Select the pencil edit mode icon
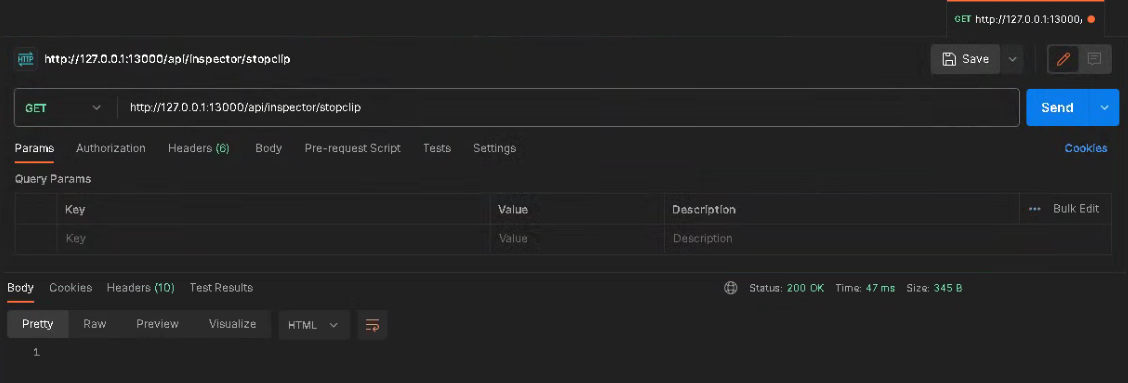Viewport: 1128px width, 383px height. pyautogui.click(x=1063, y=59)
